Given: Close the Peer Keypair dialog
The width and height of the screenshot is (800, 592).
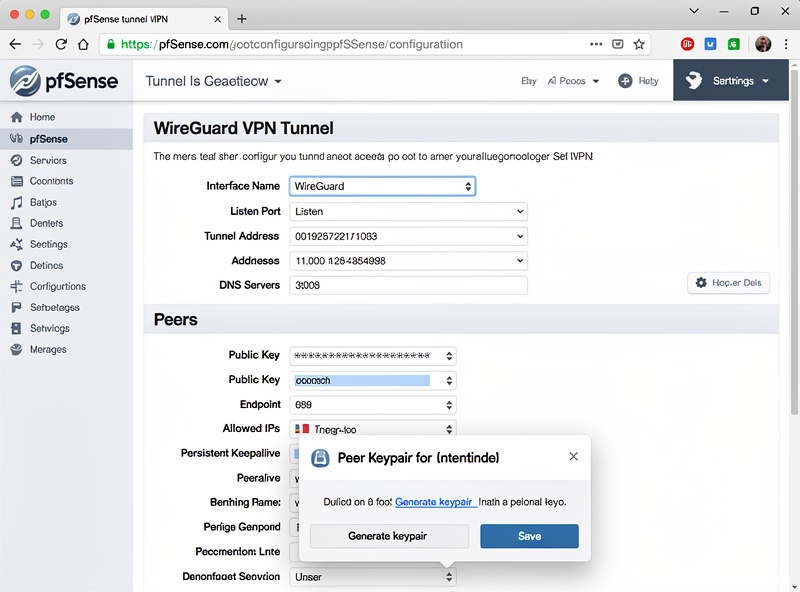Looking at the screenshot, I should pyautogui.click(x=573, y=456).
